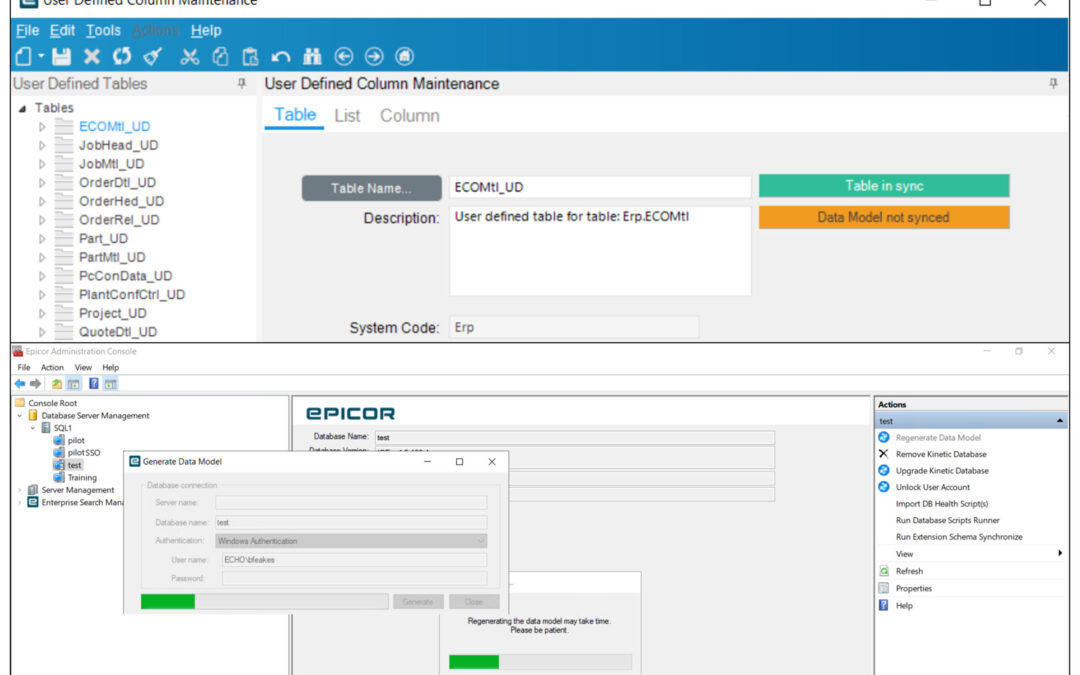The width and height of the screenshot is (1080, 675).
Task: Open the Authentication dropdown in Generate Data Model
Action: click(x=351, y=541)
